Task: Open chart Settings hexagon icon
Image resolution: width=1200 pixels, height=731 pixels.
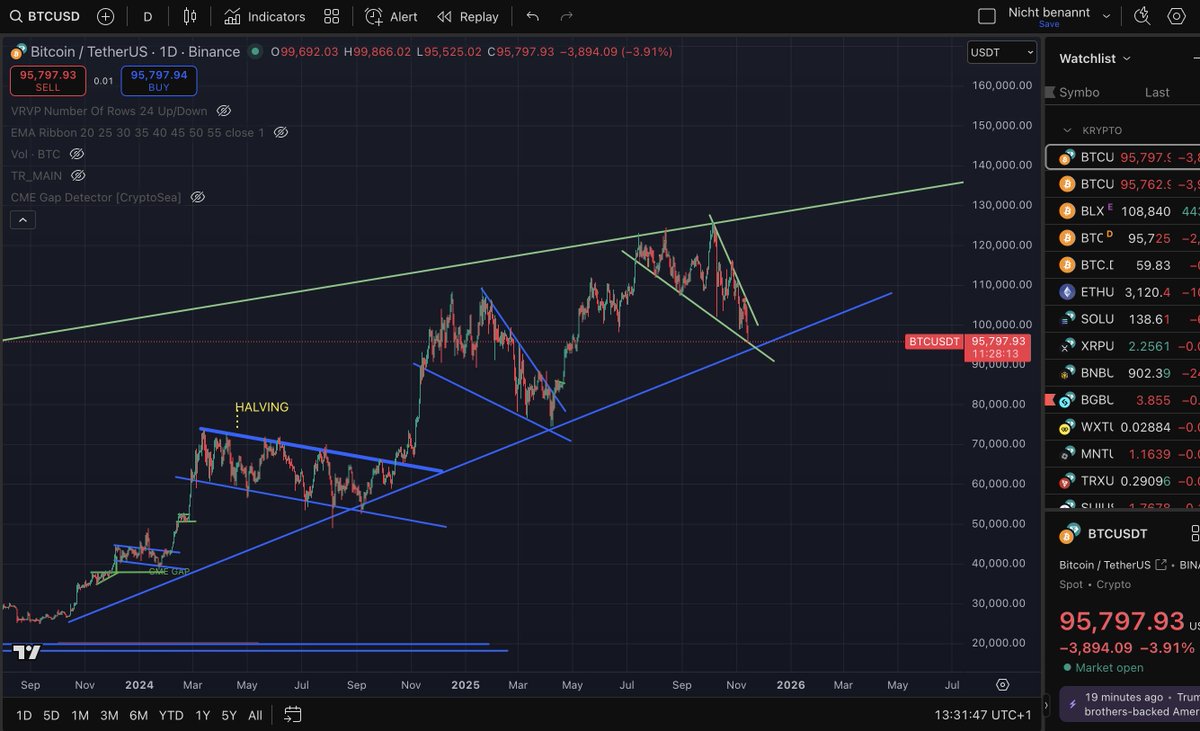Action: click(x=1177, y=15)
